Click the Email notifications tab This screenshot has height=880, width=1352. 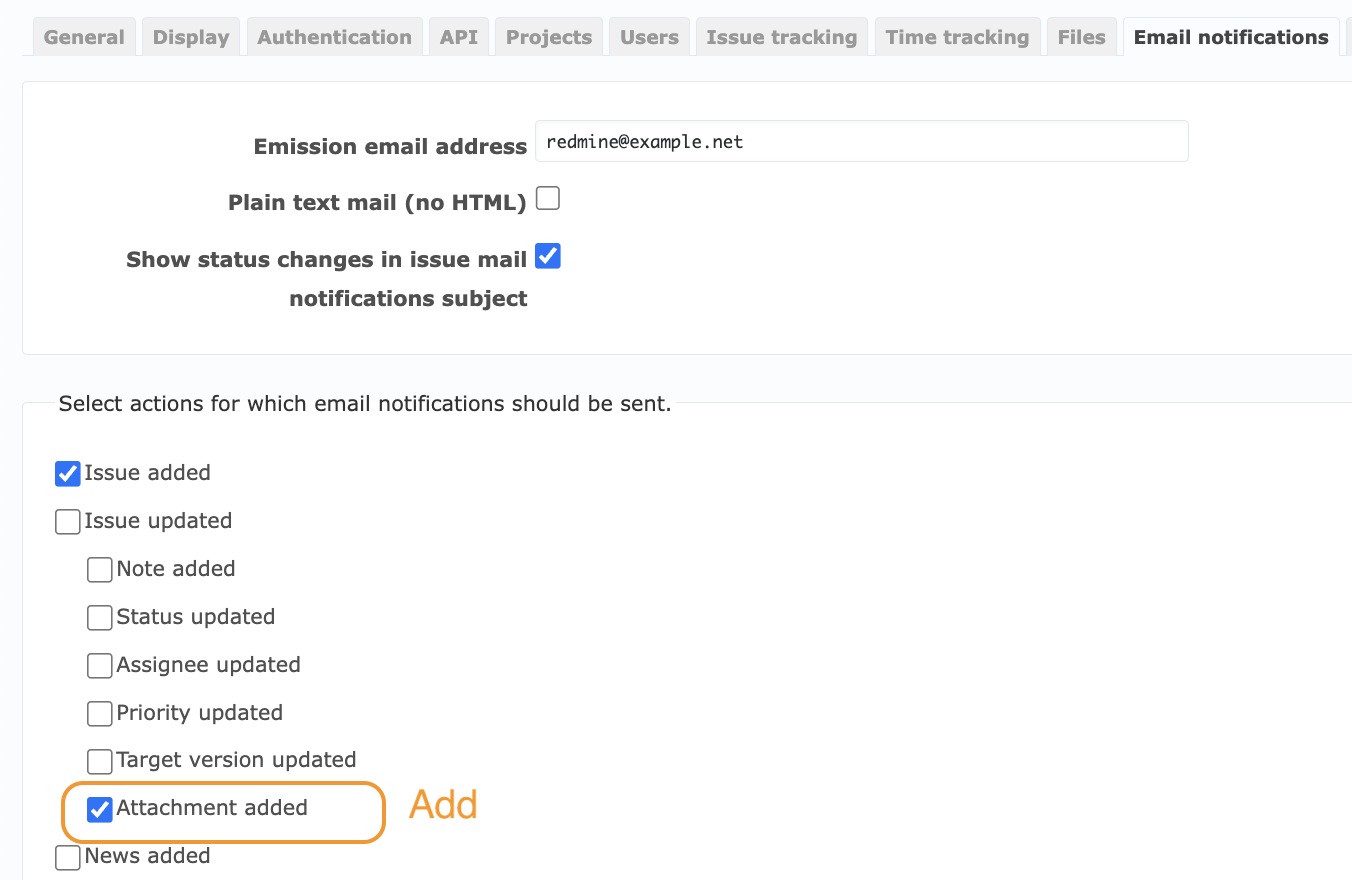pyautogui.click(x=1231, y=37)
